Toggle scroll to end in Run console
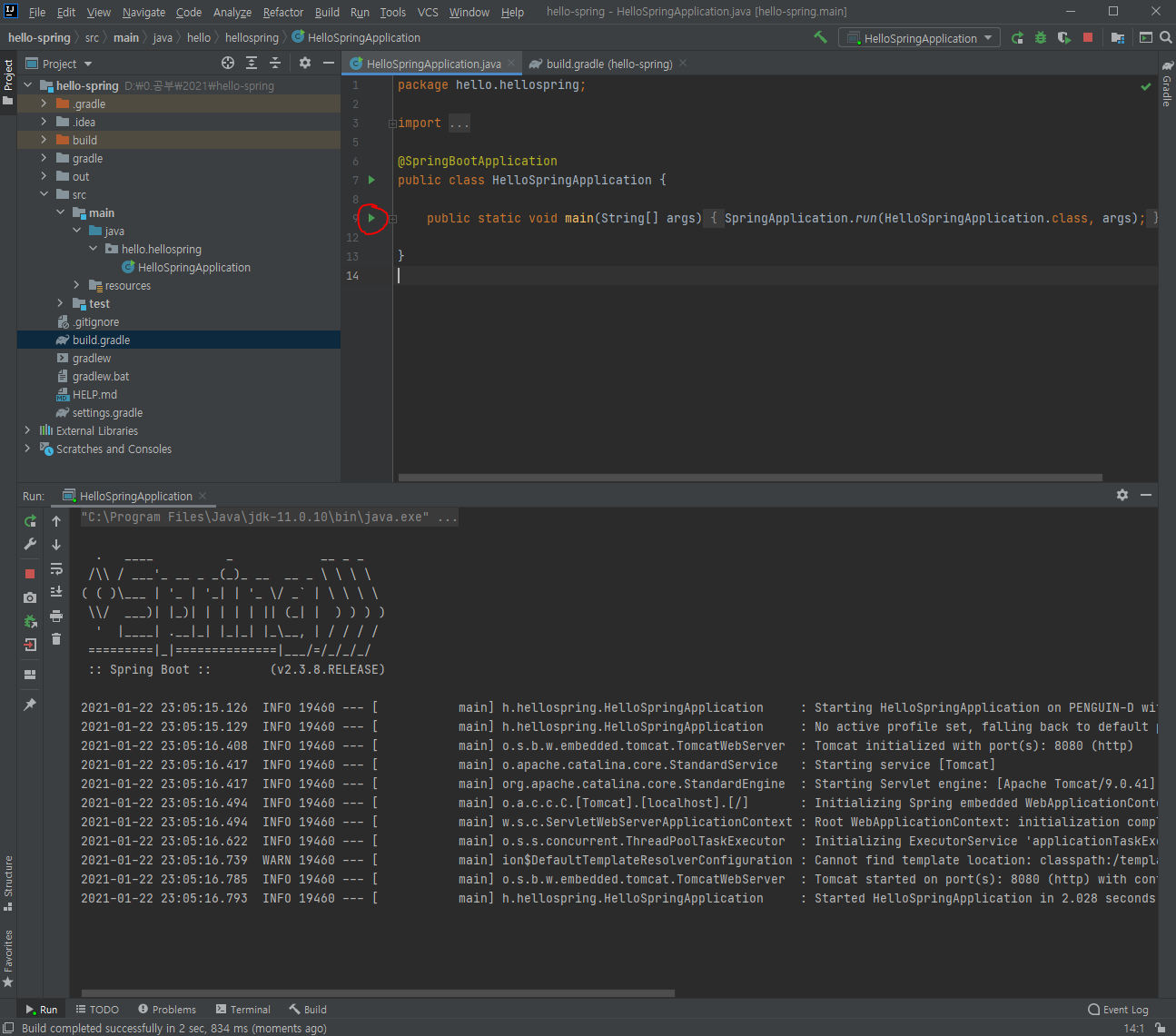 tap(56, 592)
